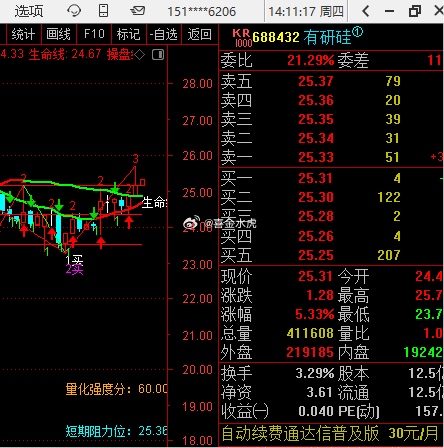Select 卖三 price 25.35
The image size is (444, 448).
point(316,119)
